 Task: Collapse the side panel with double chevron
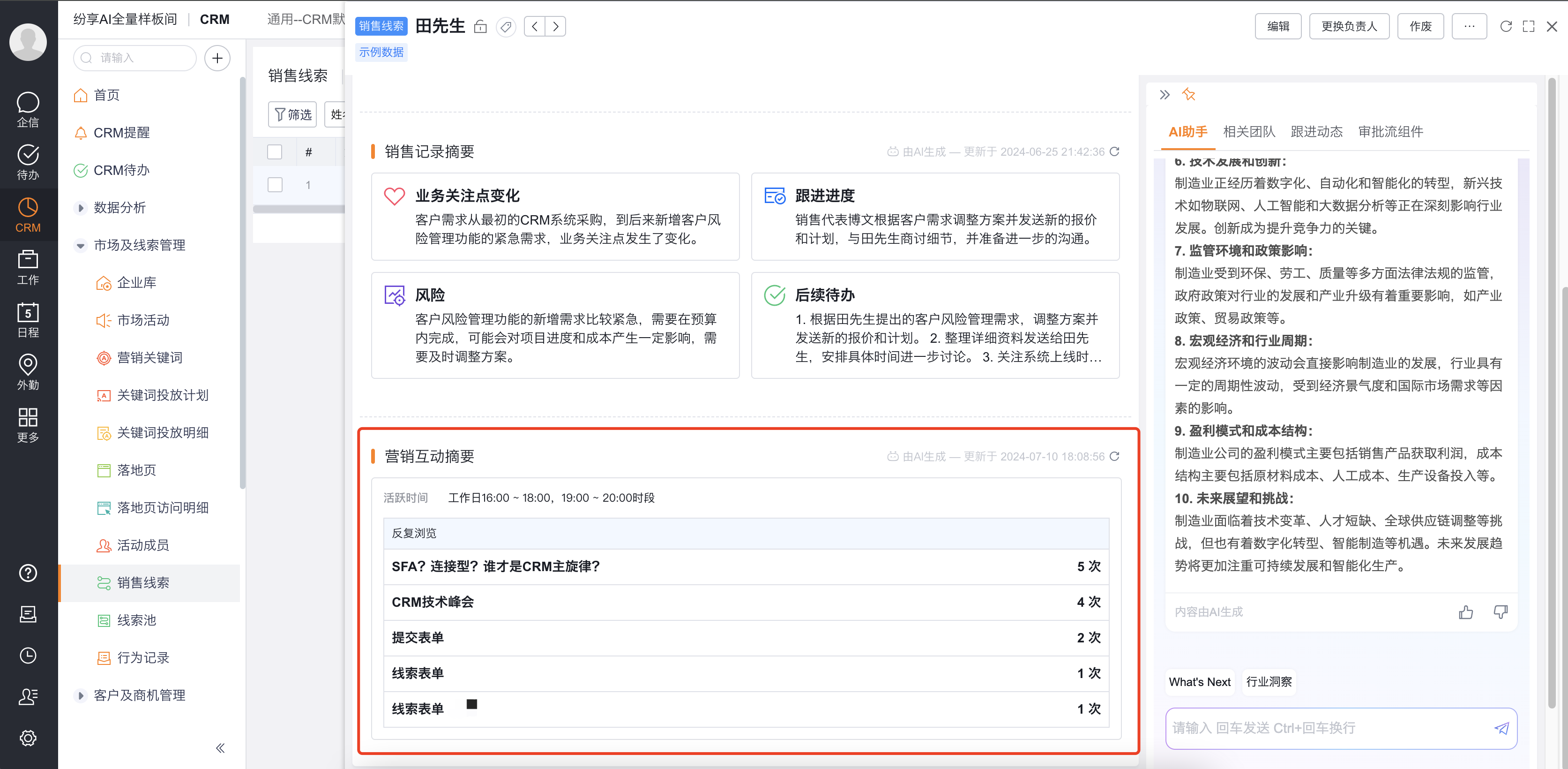pyautogui.click(x=1165, y=94)
